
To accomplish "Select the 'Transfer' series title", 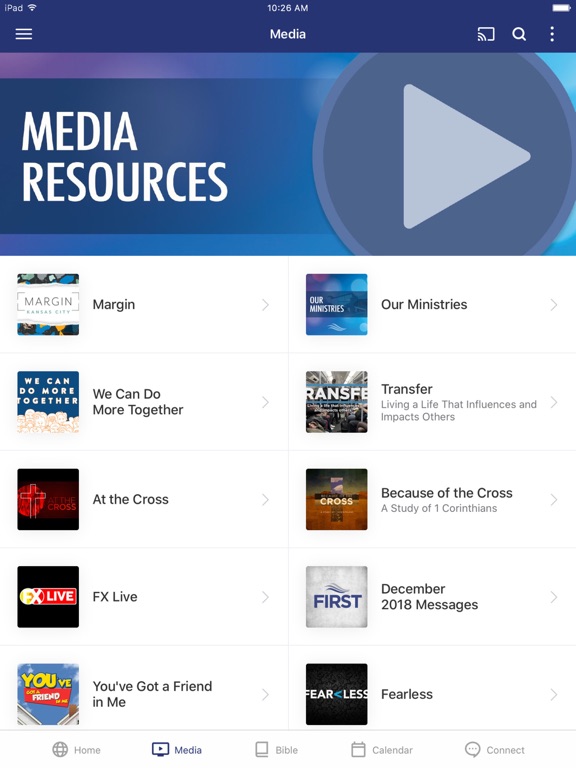I will (407, 389).
